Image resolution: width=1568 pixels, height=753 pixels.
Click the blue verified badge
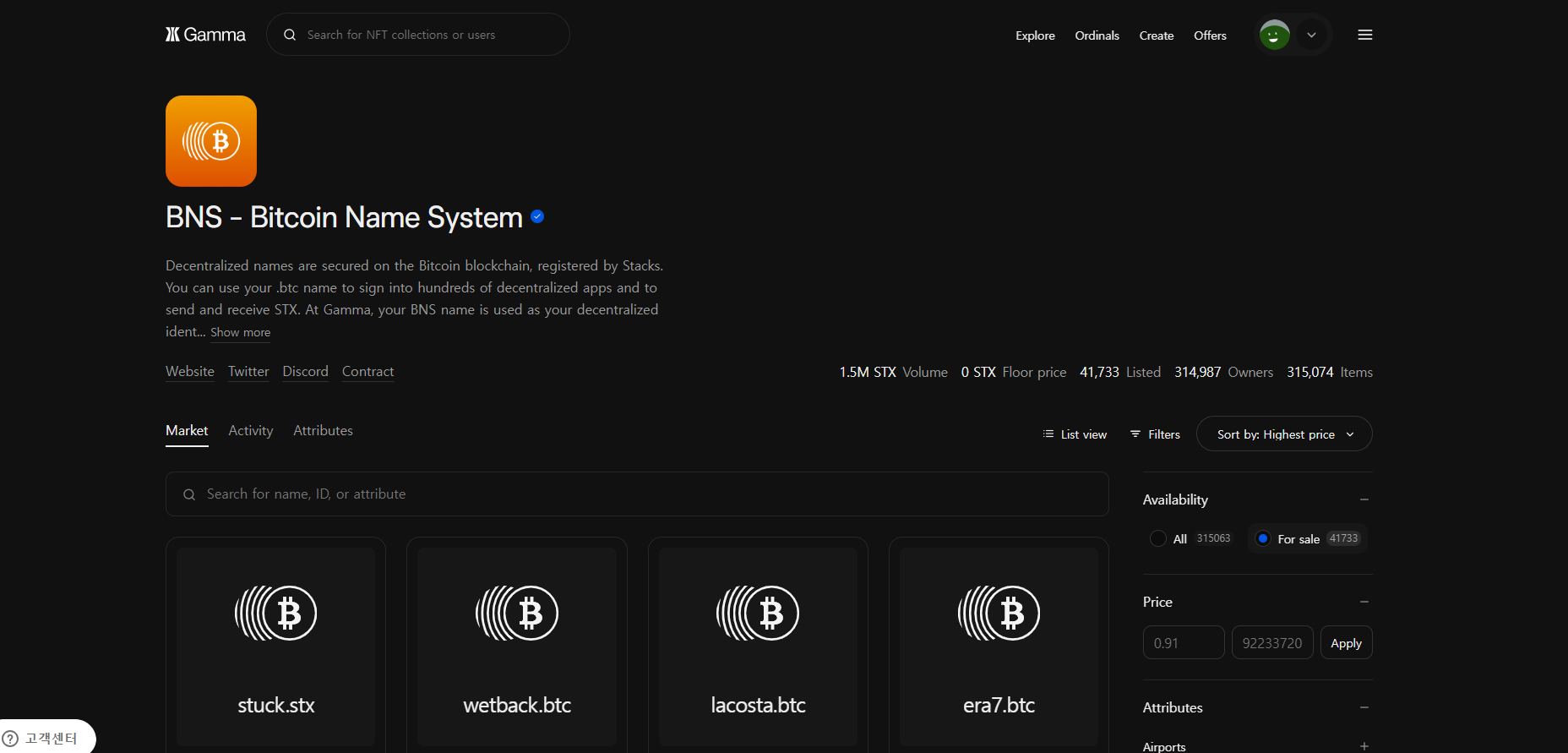tap(537, 217)
